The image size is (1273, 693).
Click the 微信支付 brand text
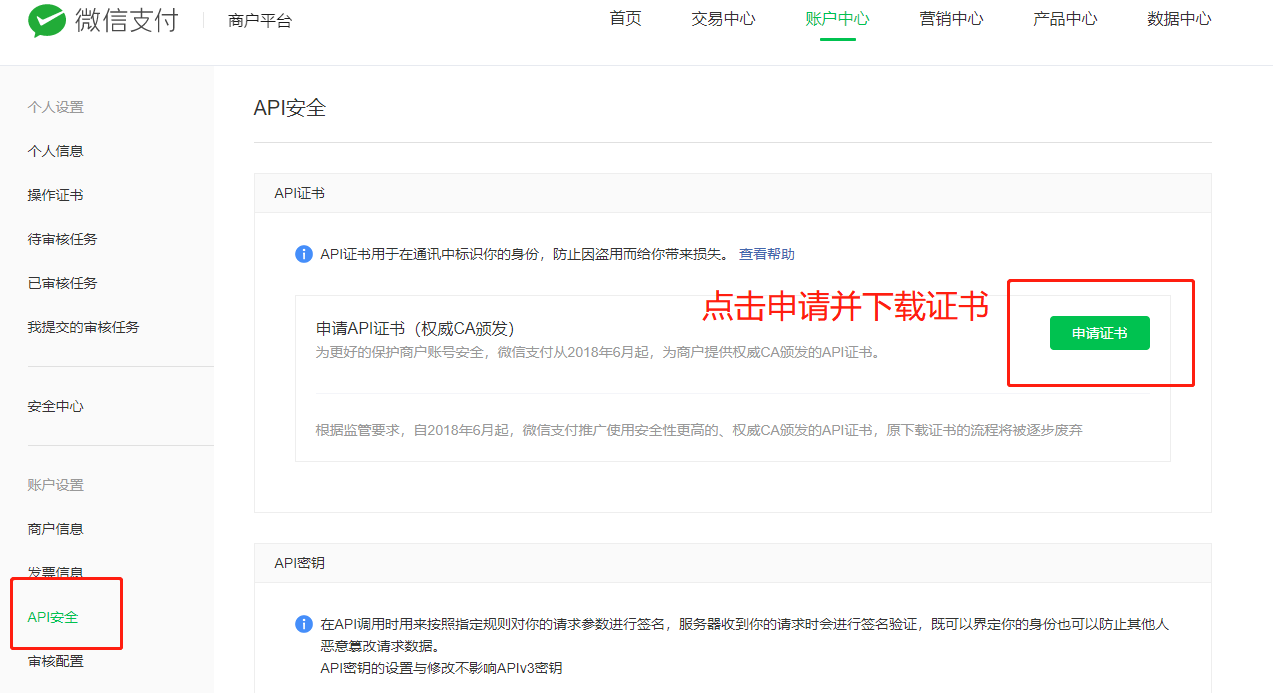pos(126,19)
